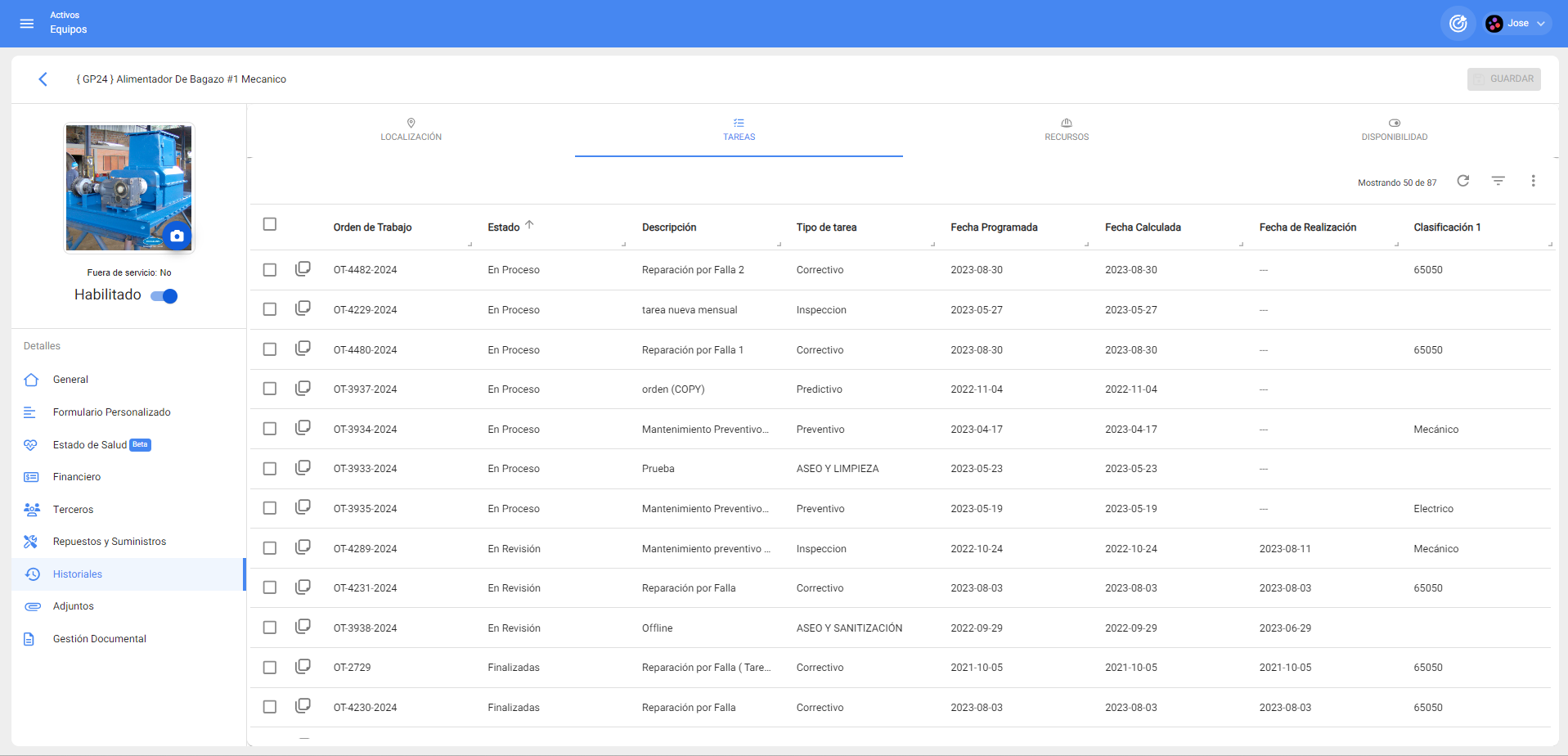The width and height of the screenshot is (1568, 756).
Task: Tick the checkbox for OT-2729
Action: pos(270,668)
